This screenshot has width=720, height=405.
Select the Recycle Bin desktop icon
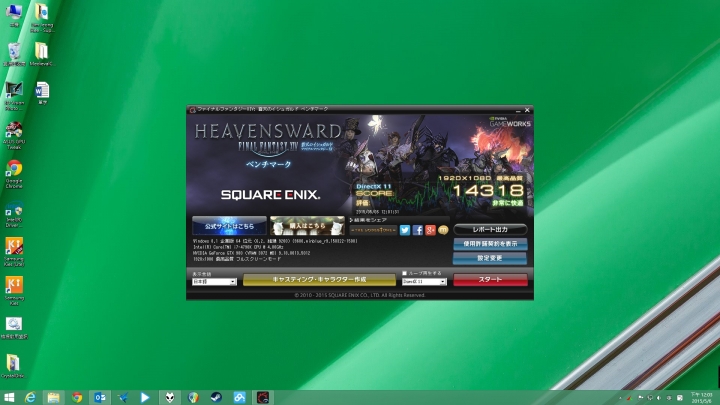click(x=14, y=54)
